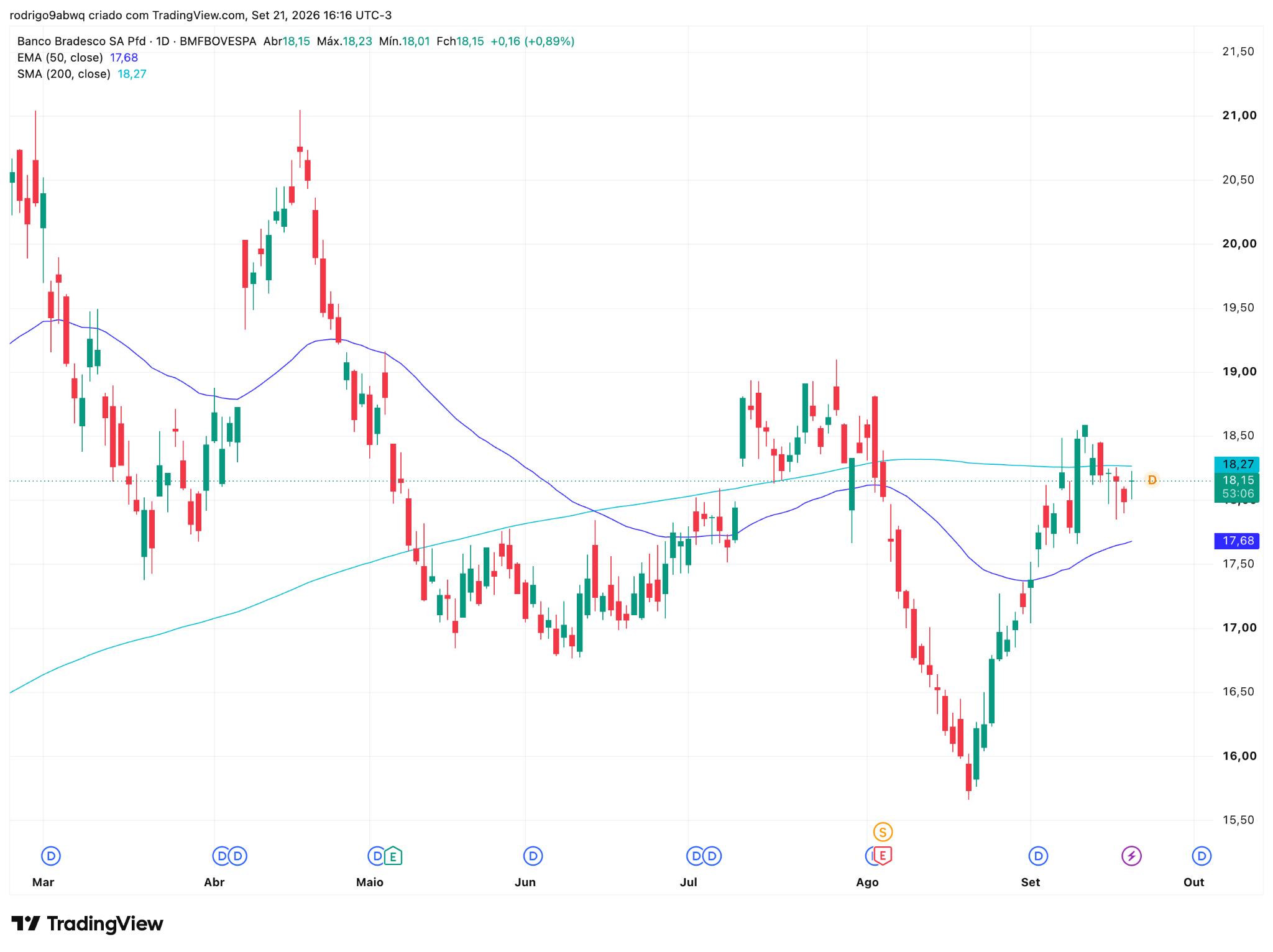Viewport: 1273px width, 952px height.
Task: Open the green earnings marker near Maio
Action: [x=393, y=856]
